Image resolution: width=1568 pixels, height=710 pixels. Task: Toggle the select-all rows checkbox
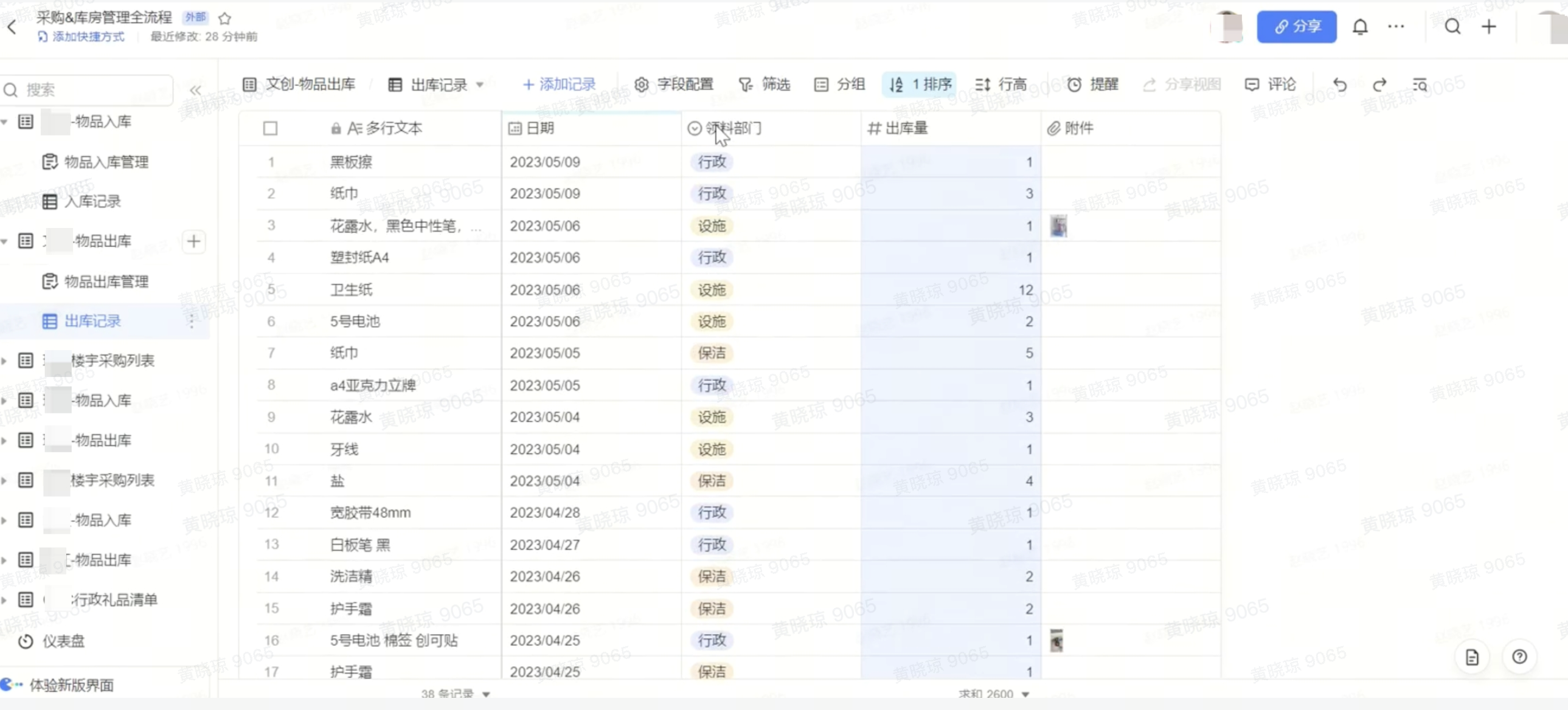pos(270,128)
